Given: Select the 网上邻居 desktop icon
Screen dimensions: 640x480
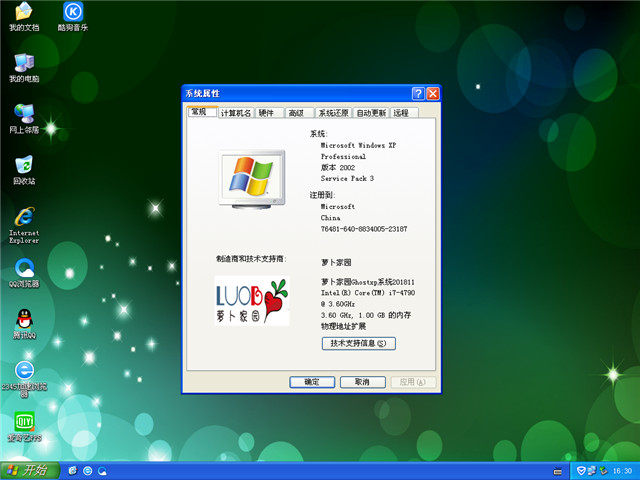Looking at the screenshot, I should [24, 119].
